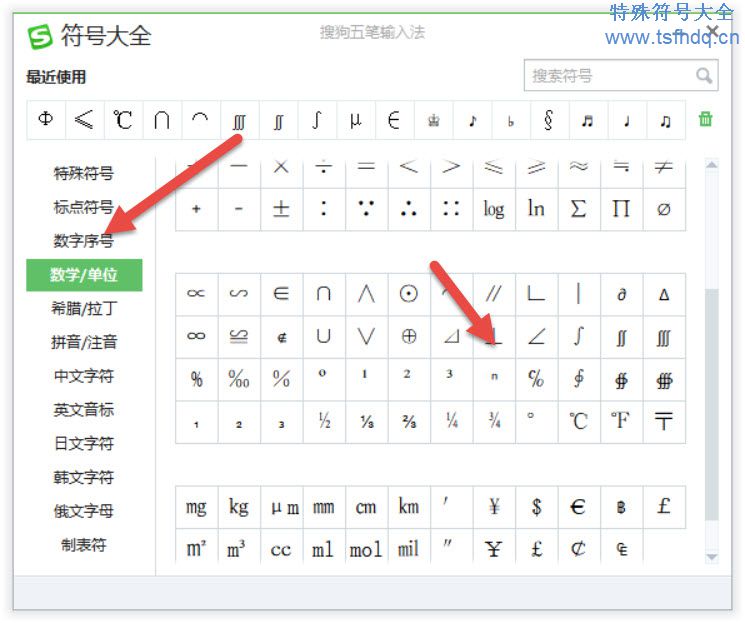Insert the infinity symbol ∞
The height and width of the screenshot is (623, 745).
click(196, 337)
